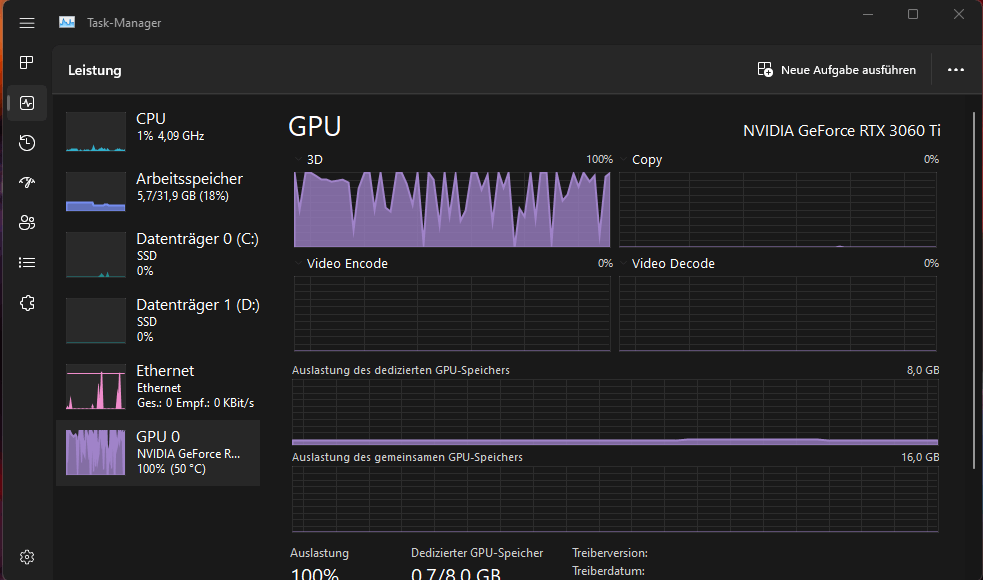The height and width of the screenshot is (580, 983).
Task: Click Neue Aufgabe ausführen button
Action: (x=836, y=70)
